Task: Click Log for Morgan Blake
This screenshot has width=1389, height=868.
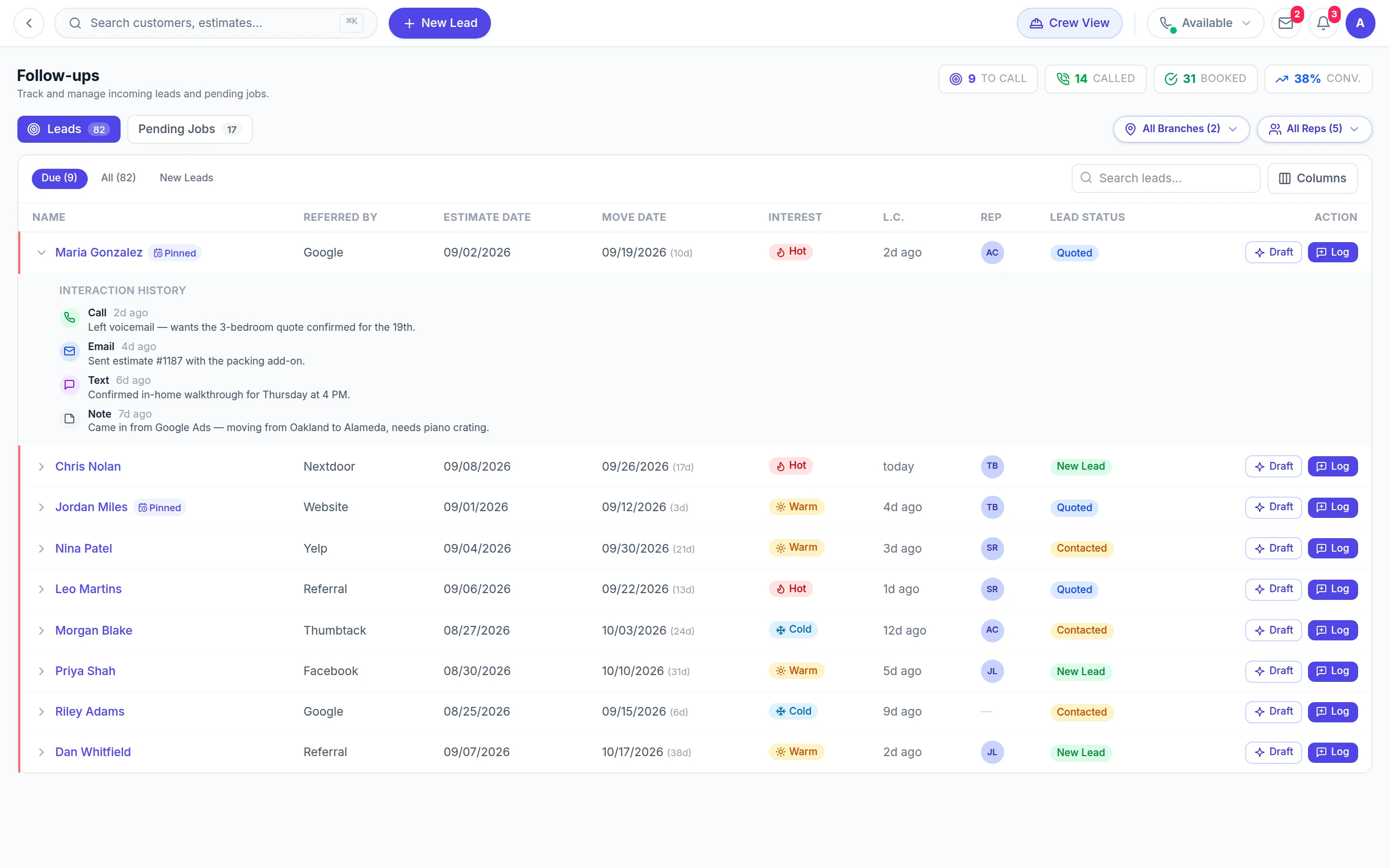Action: click(1332, 630)
